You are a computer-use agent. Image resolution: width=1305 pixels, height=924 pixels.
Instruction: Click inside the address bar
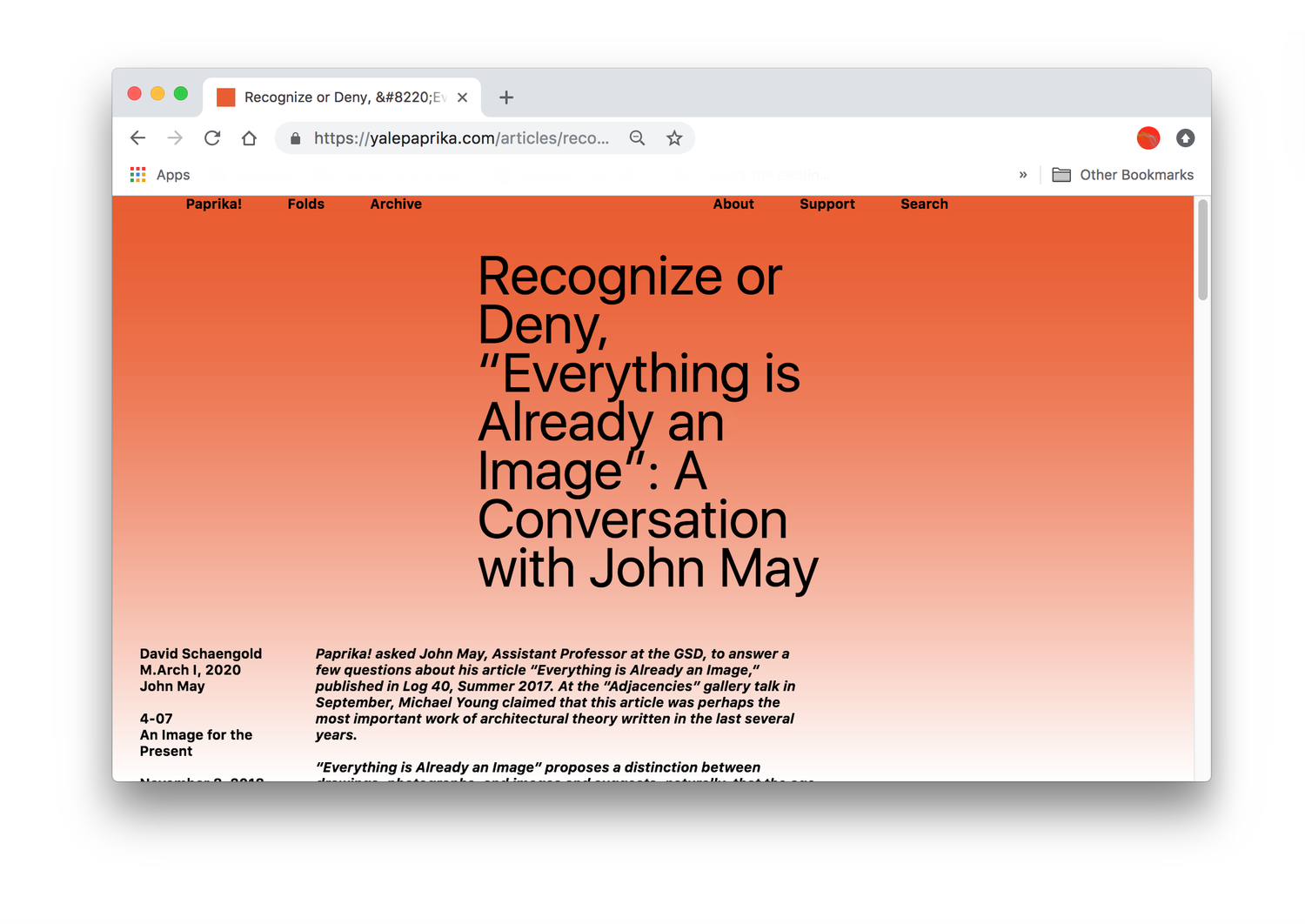[x=461, y=137]
